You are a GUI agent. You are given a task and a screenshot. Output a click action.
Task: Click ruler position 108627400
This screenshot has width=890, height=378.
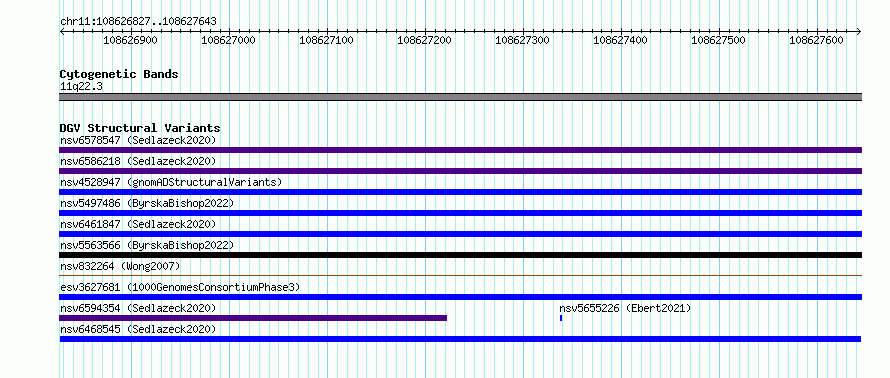620,40
